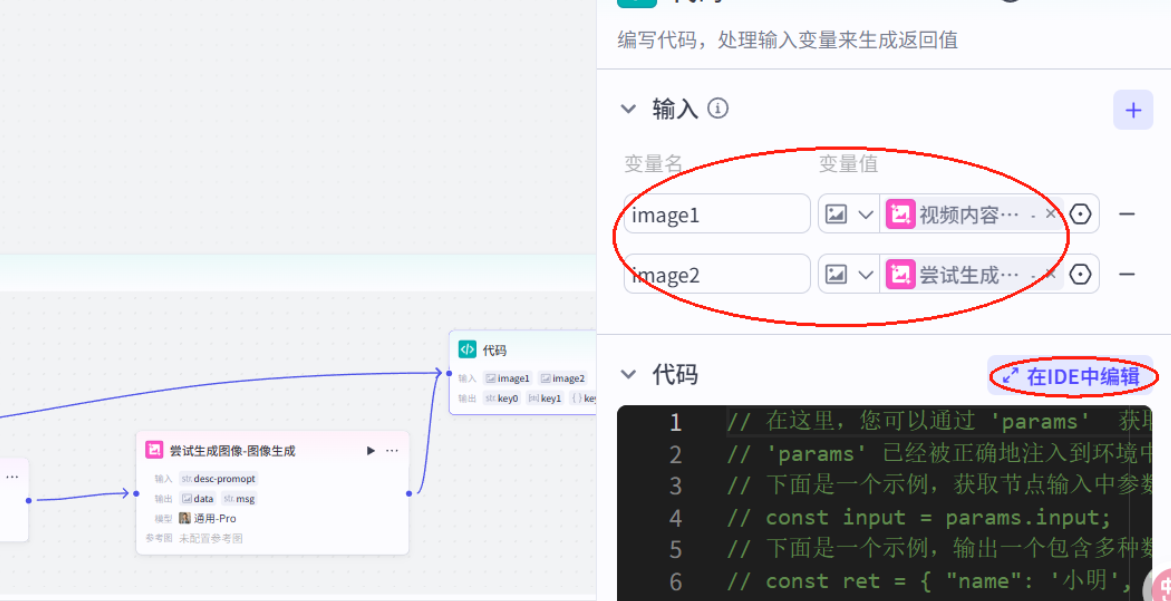Open the ... menu on image generation node
1171x601 pixels.
[x=391, y=451]
